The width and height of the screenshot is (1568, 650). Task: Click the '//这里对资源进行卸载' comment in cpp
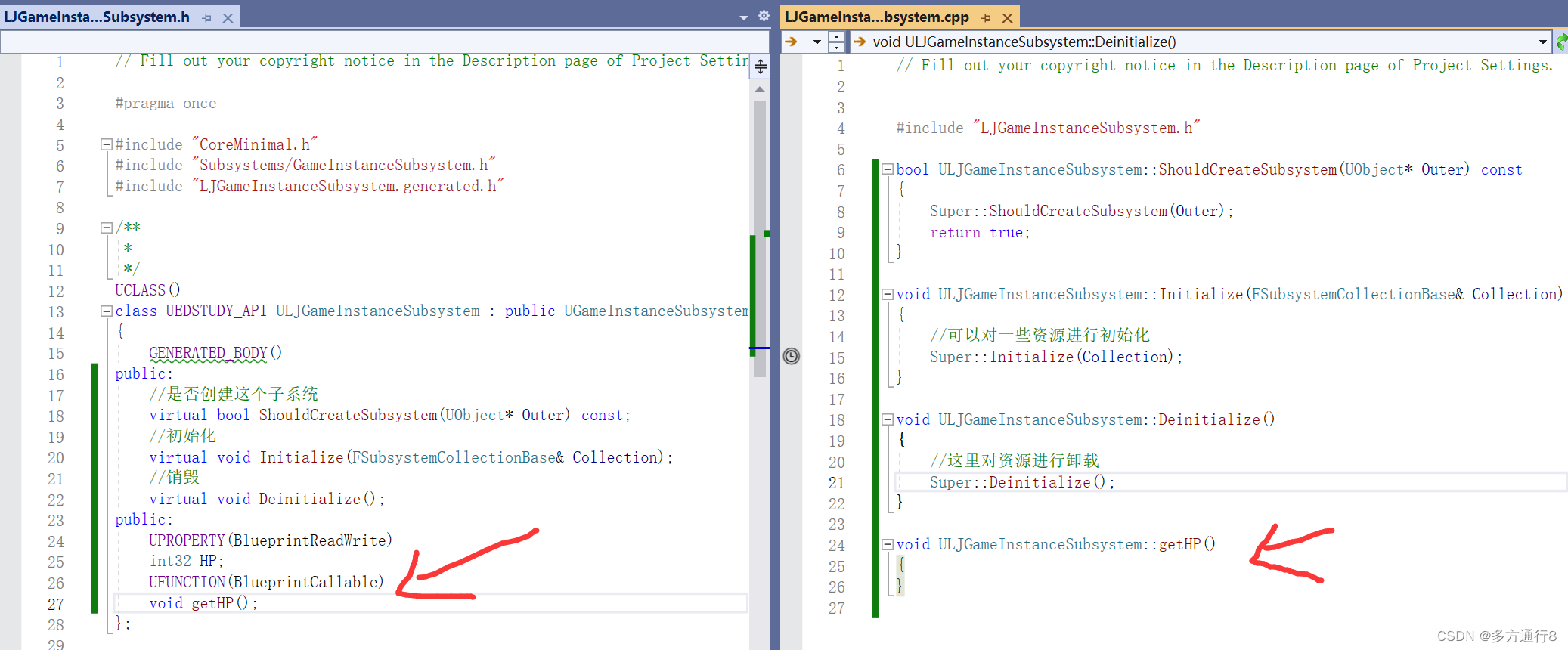[x=1015, y=460]
